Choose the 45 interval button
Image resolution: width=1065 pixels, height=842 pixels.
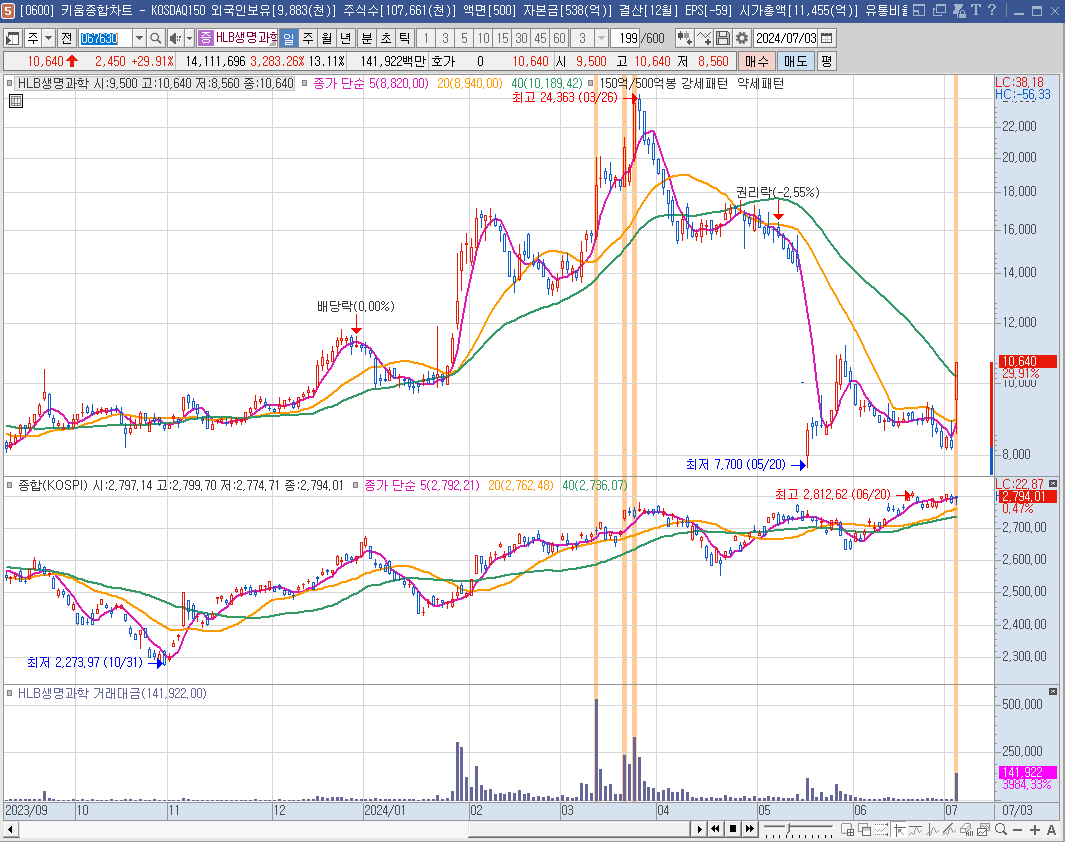tap(540, 39)
